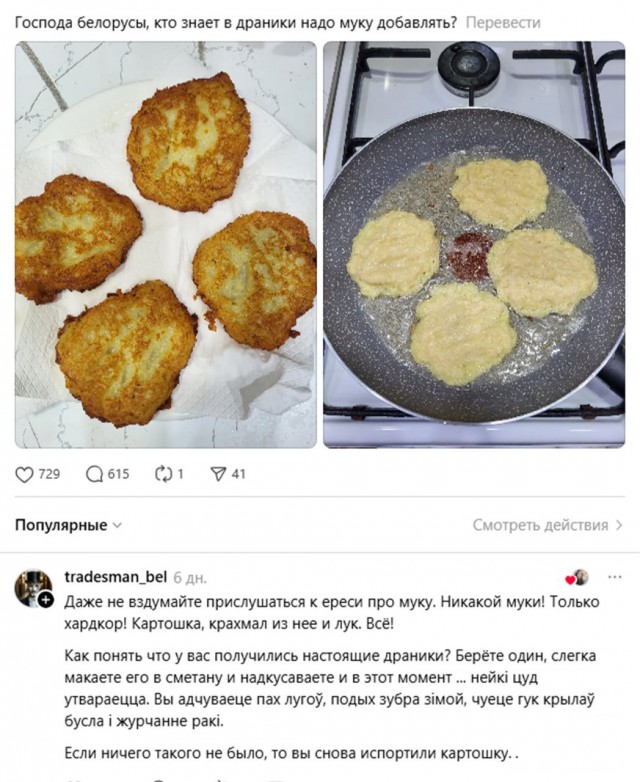Click the post question text about flour
This screenshot has height=782, width=640.
tap(236, 22)
